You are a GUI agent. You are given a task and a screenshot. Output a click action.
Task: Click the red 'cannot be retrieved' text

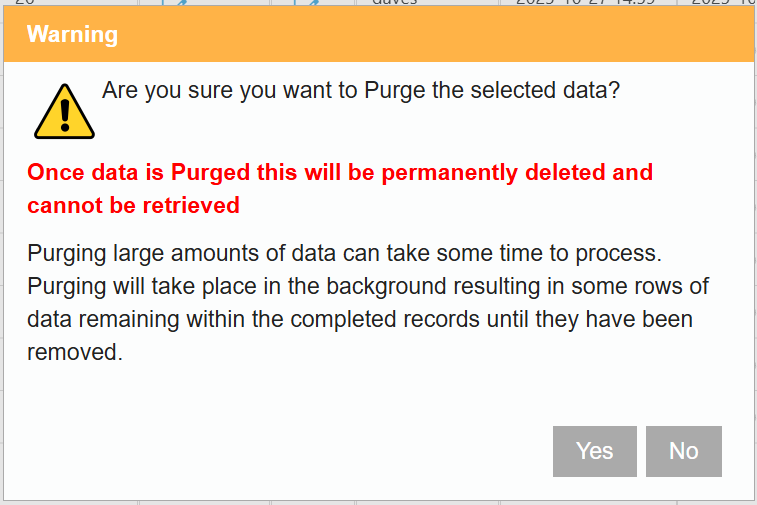[x=133, y=205]
